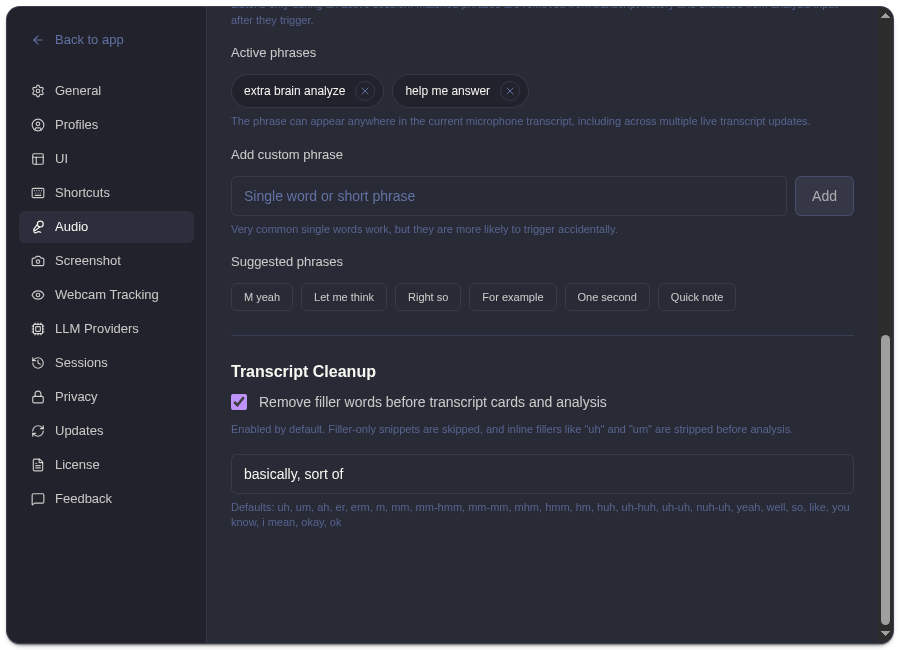
Task: Add suggested phrase 'For example'
Action: (x=513, y=297)
